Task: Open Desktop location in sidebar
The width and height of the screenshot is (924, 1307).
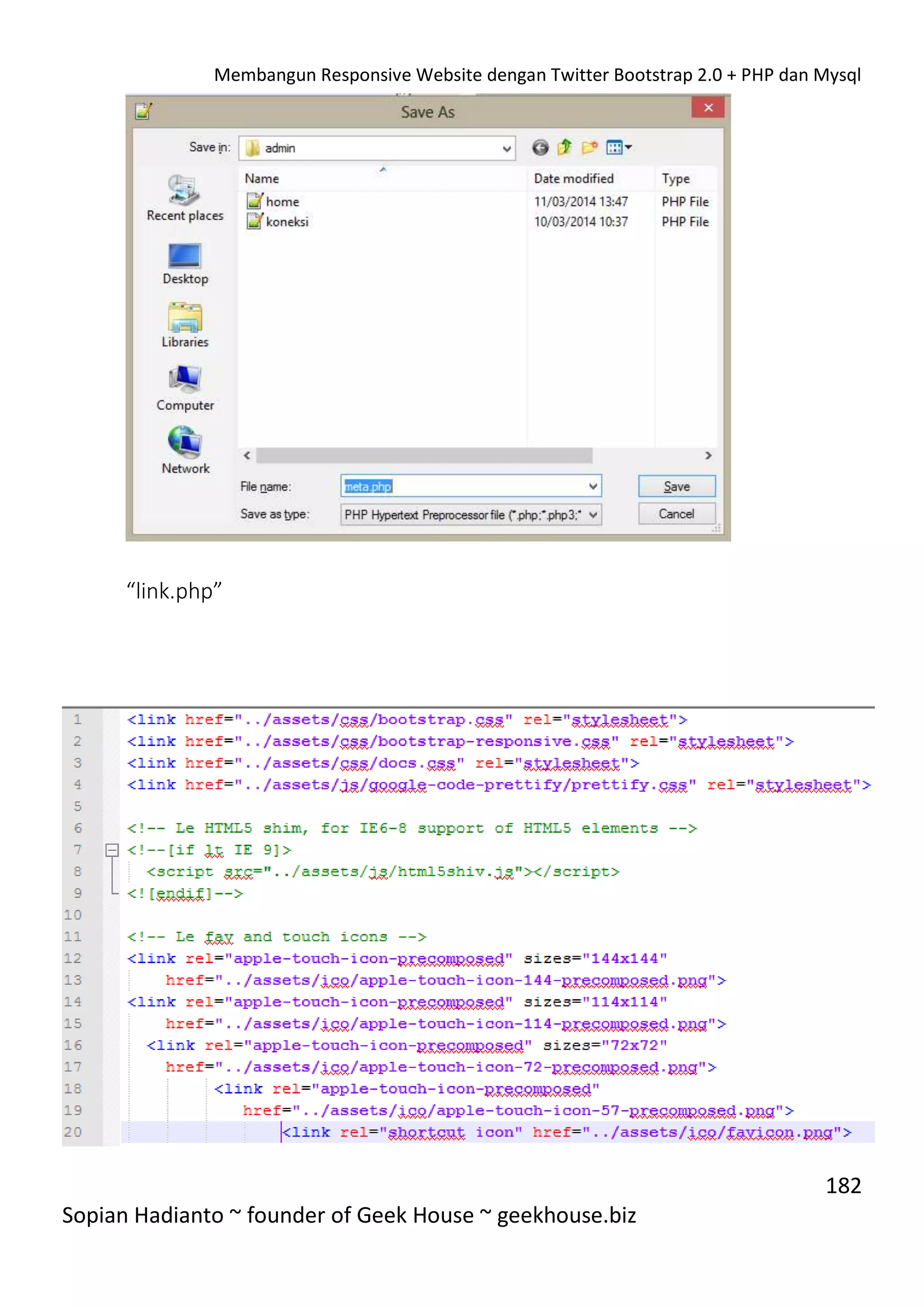Action: coord(185,264)
